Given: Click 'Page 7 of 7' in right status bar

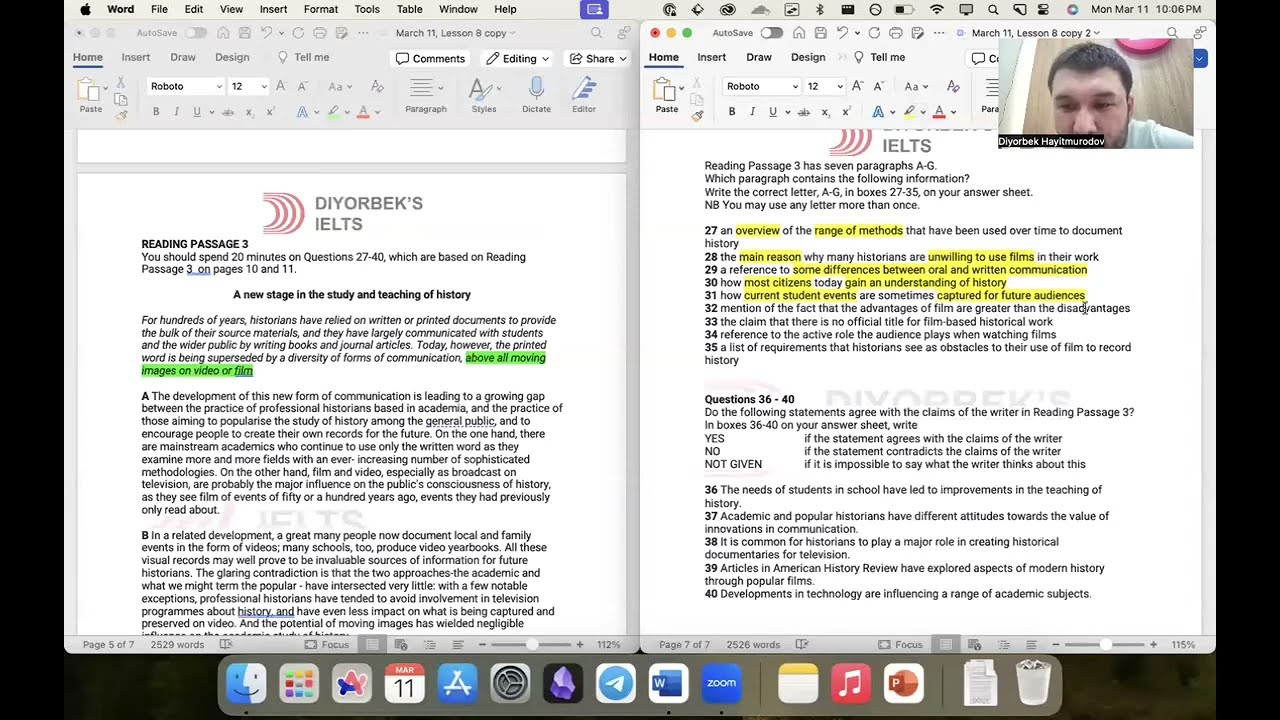Looking at the screenshot, I should (x=684, y=645).
